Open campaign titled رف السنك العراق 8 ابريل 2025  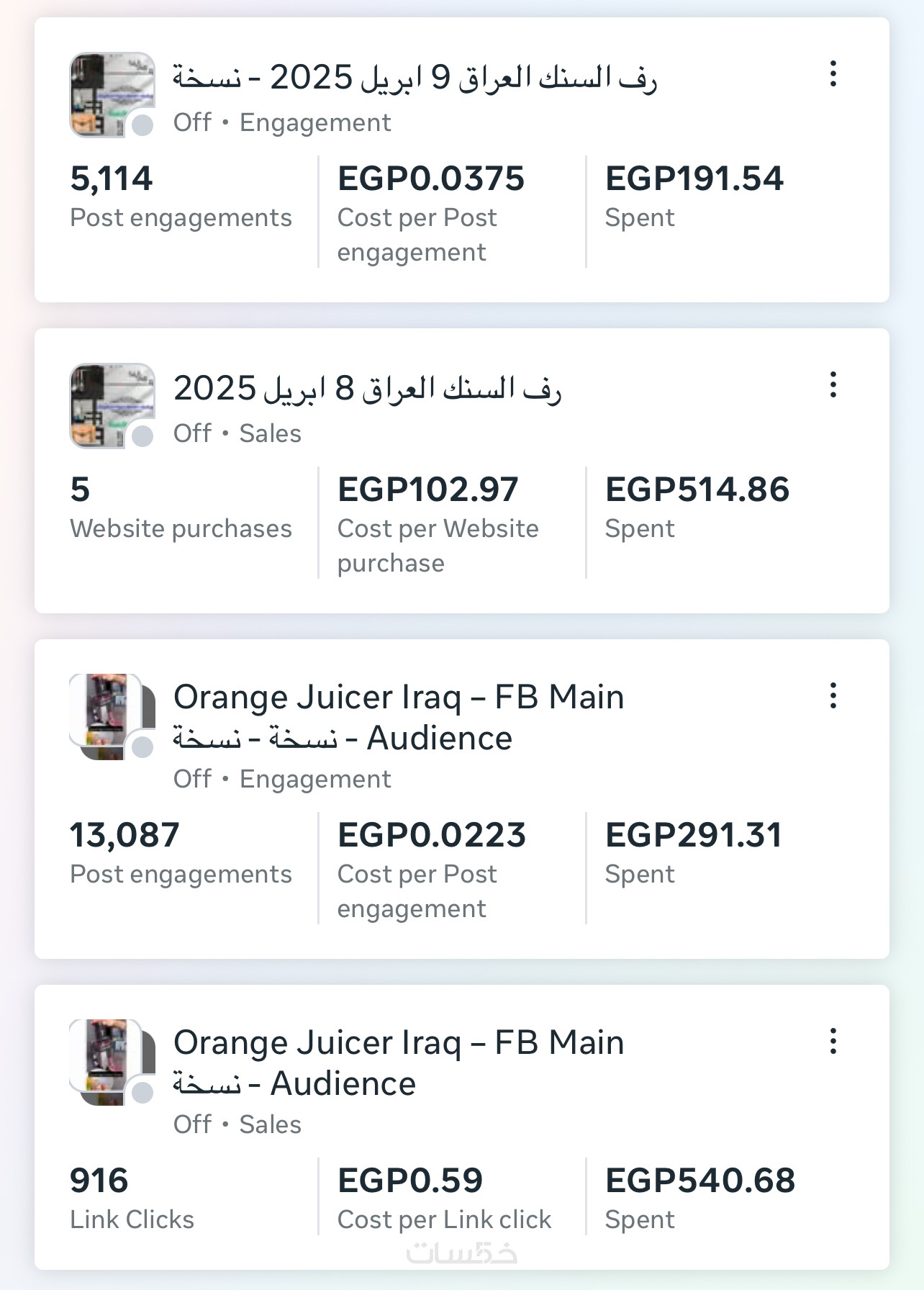pos(367,389)
